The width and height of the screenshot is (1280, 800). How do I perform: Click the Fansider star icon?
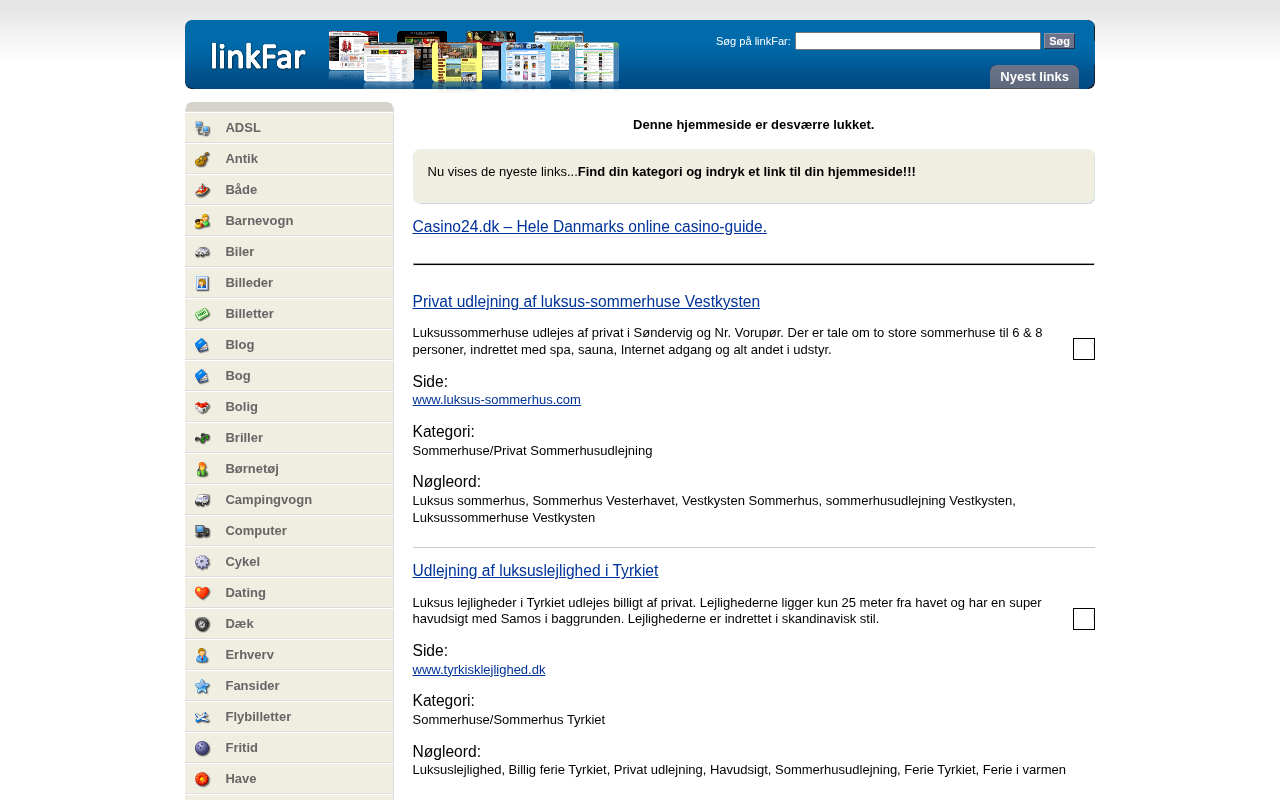coord(203,686)
